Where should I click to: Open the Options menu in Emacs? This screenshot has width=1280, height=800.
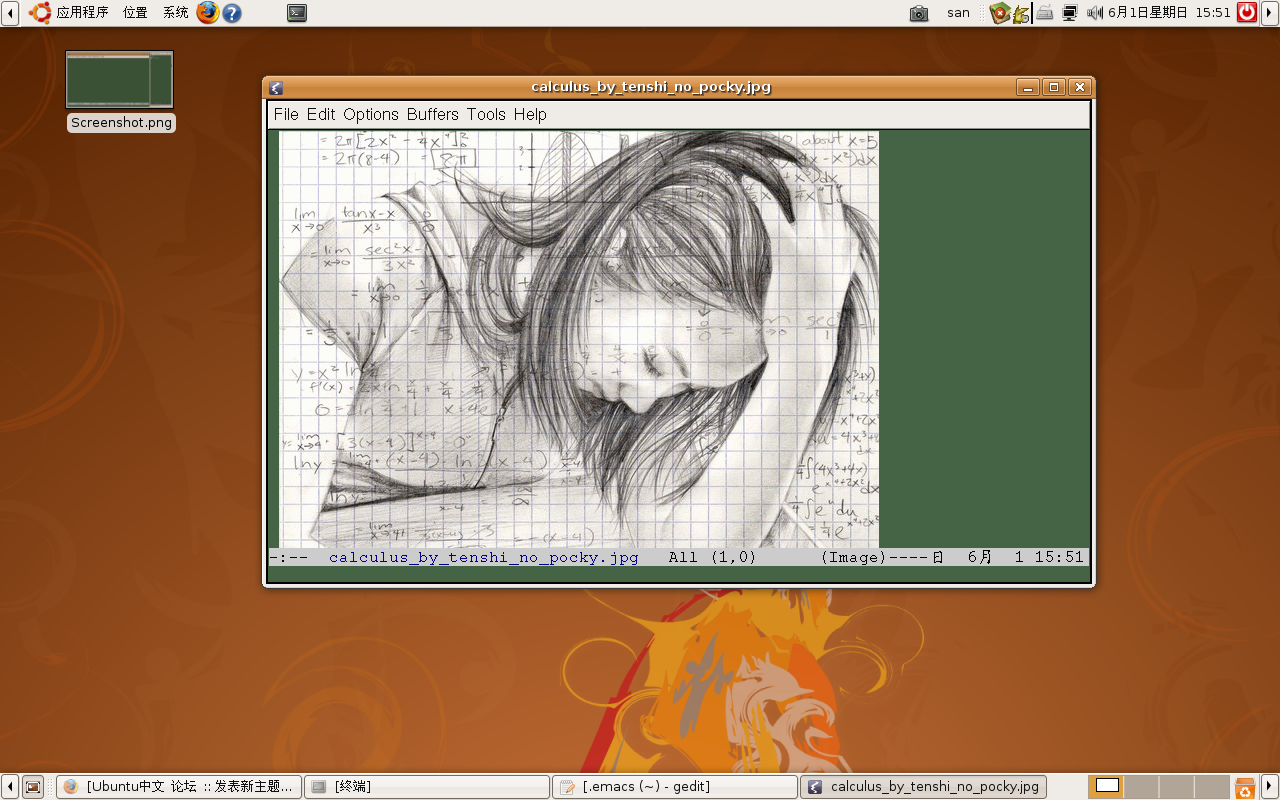(371, 114)
